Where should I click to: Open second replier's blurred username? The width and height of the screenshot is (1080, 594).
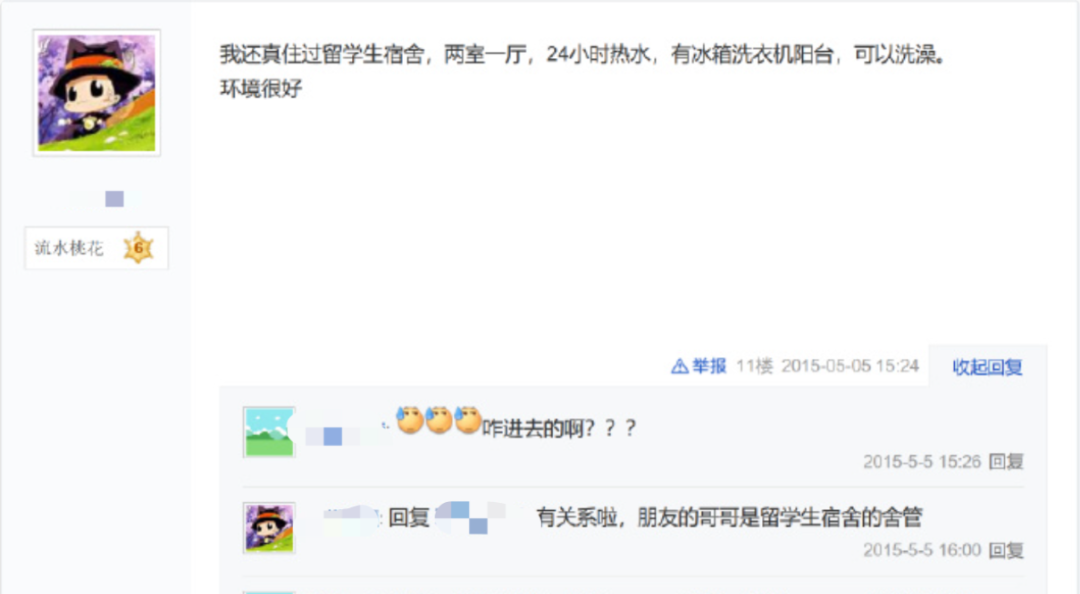351,516
